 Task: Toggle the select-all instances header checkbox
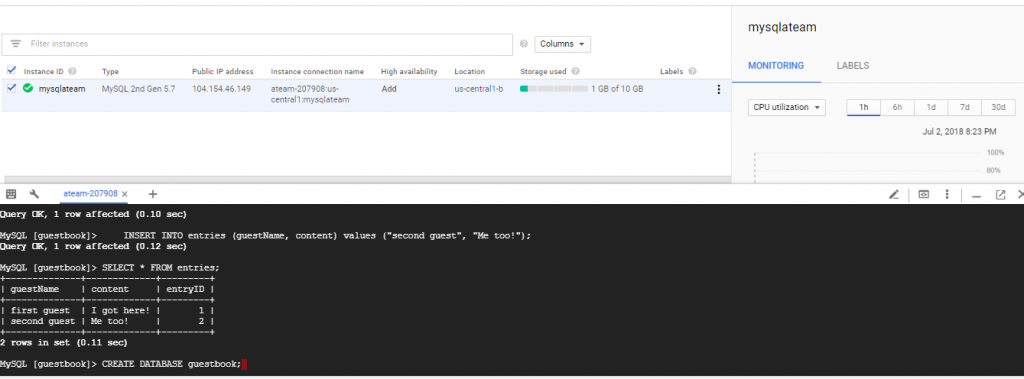(x=11, y=71)
